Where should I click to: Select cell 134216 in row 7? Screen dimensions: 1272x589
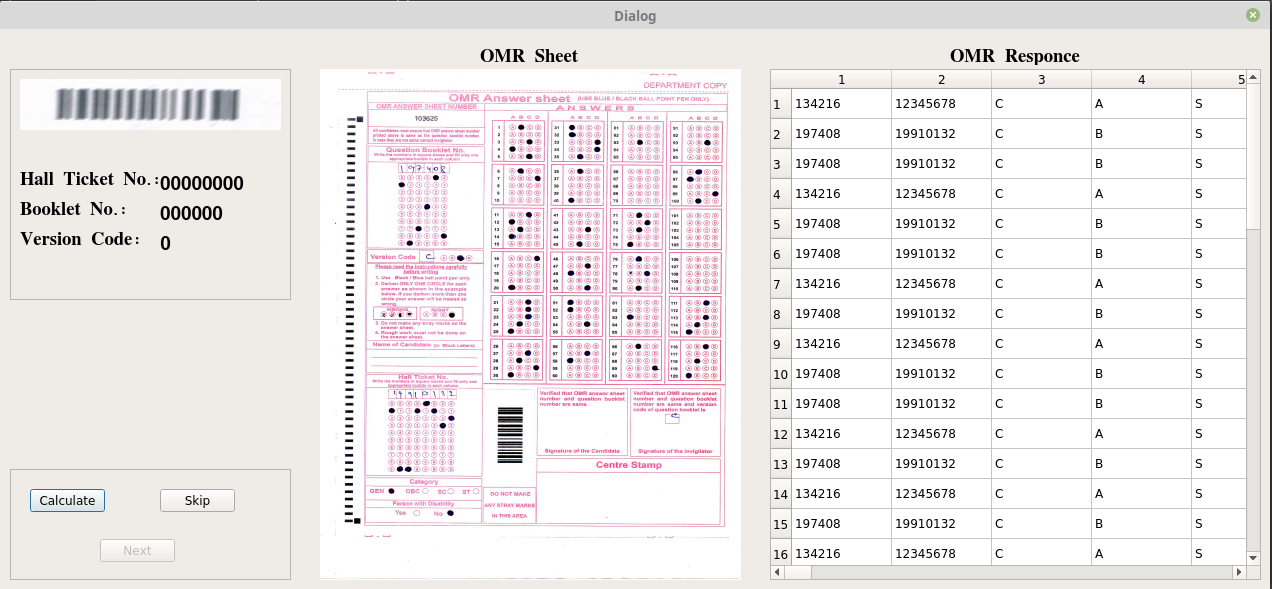point(841,284)
